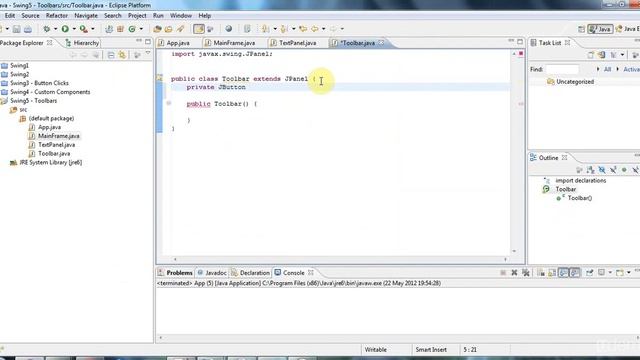Go Back to previous location arrow
Viewport: 640px width, 360px height.
click(x=315, y=29)
